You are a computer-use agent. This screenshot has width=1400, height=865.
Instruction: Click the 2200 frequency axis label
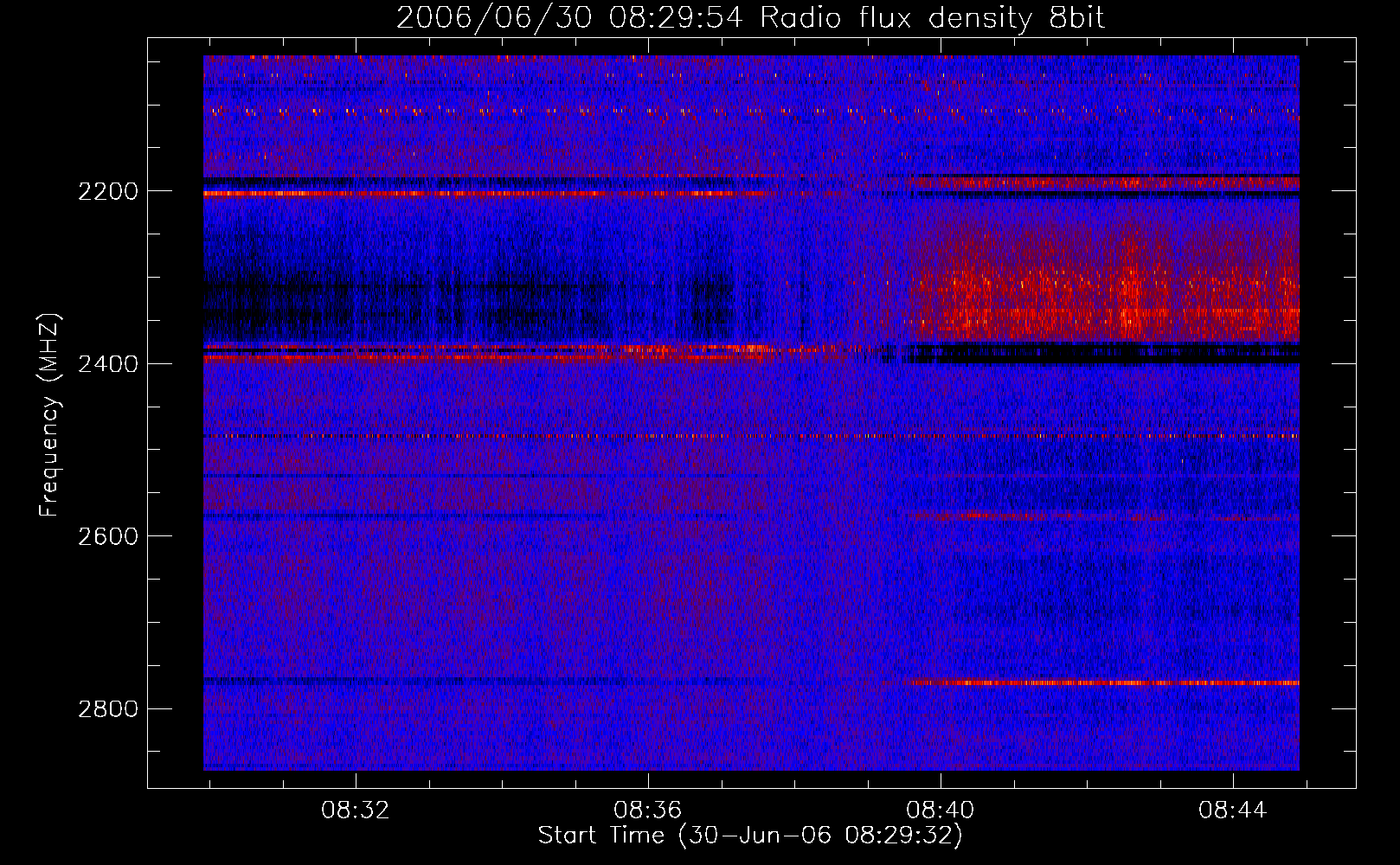tap(108, 191)
